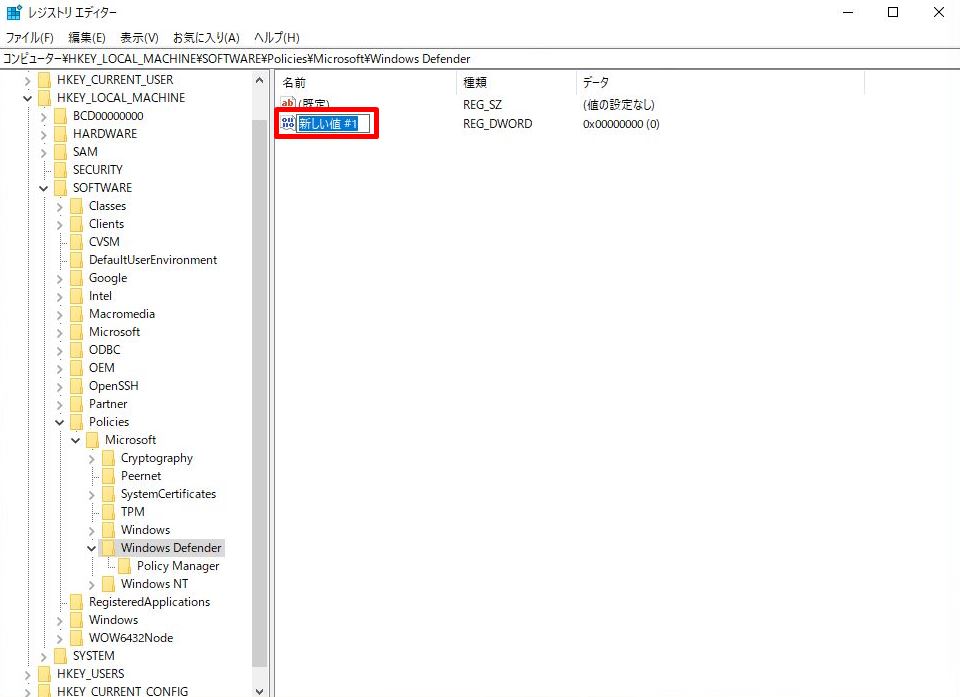The height and width of the screenshot is (697, 960).
Task: Click the CVSM folder icon
Action: pyautogui.click(x=77, y=242)
